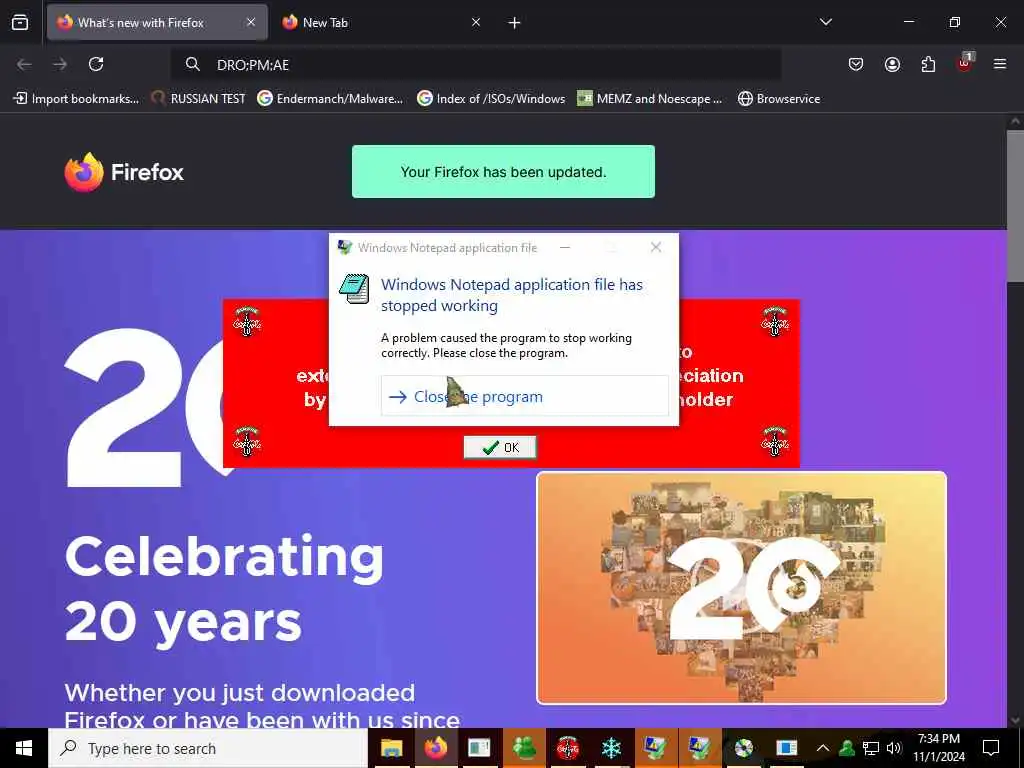Open a new tab with plus button
This screenshot has height=768, width=1024.
coord(515,23)
